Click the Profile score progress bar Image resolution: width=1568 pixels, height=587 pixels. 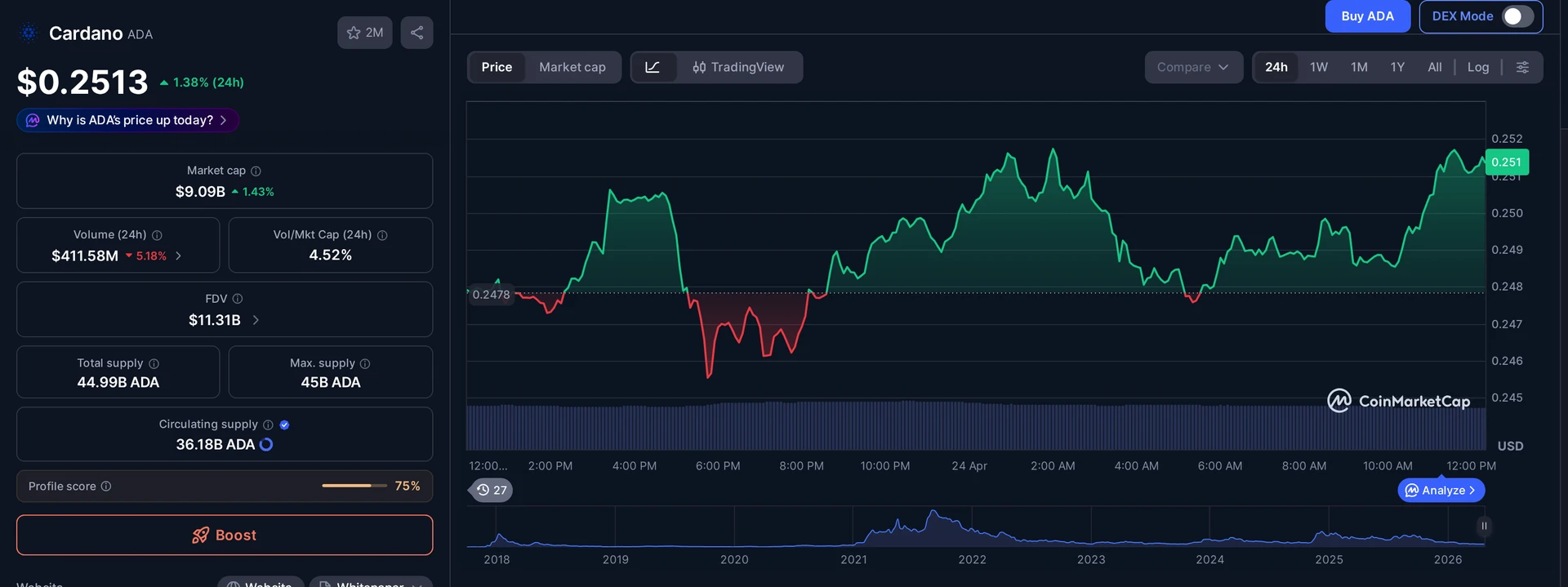[354, 486]
